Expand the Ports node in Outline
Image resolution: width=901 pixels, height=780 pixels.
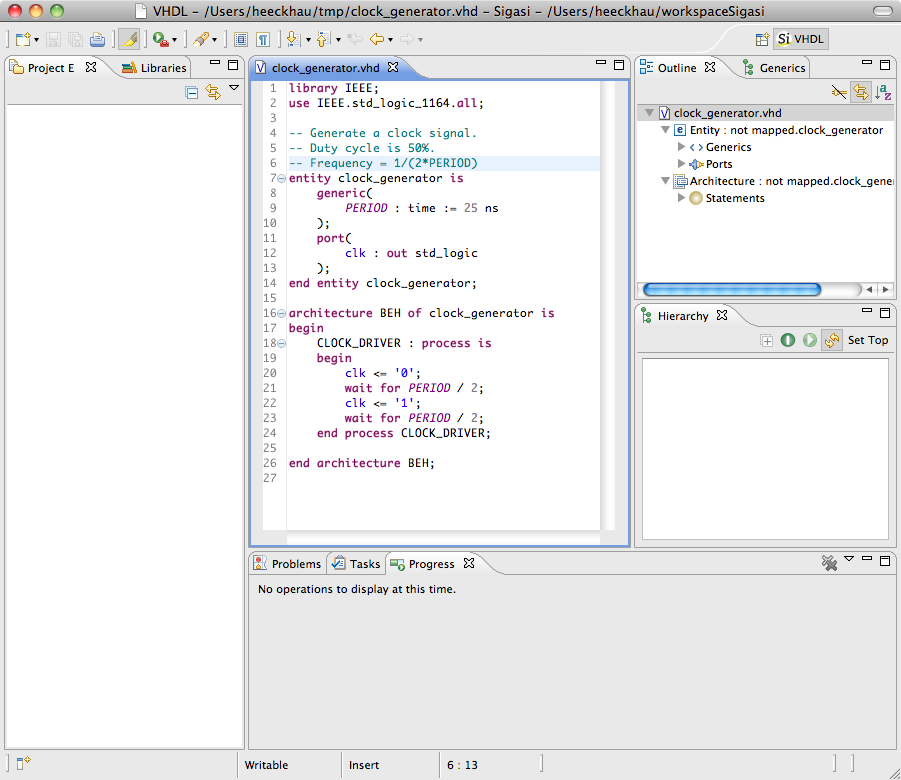681,164
